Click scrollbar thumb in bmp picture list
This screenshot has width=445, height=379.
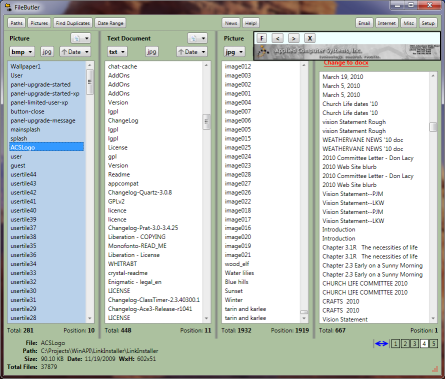(x=89, y=82)
